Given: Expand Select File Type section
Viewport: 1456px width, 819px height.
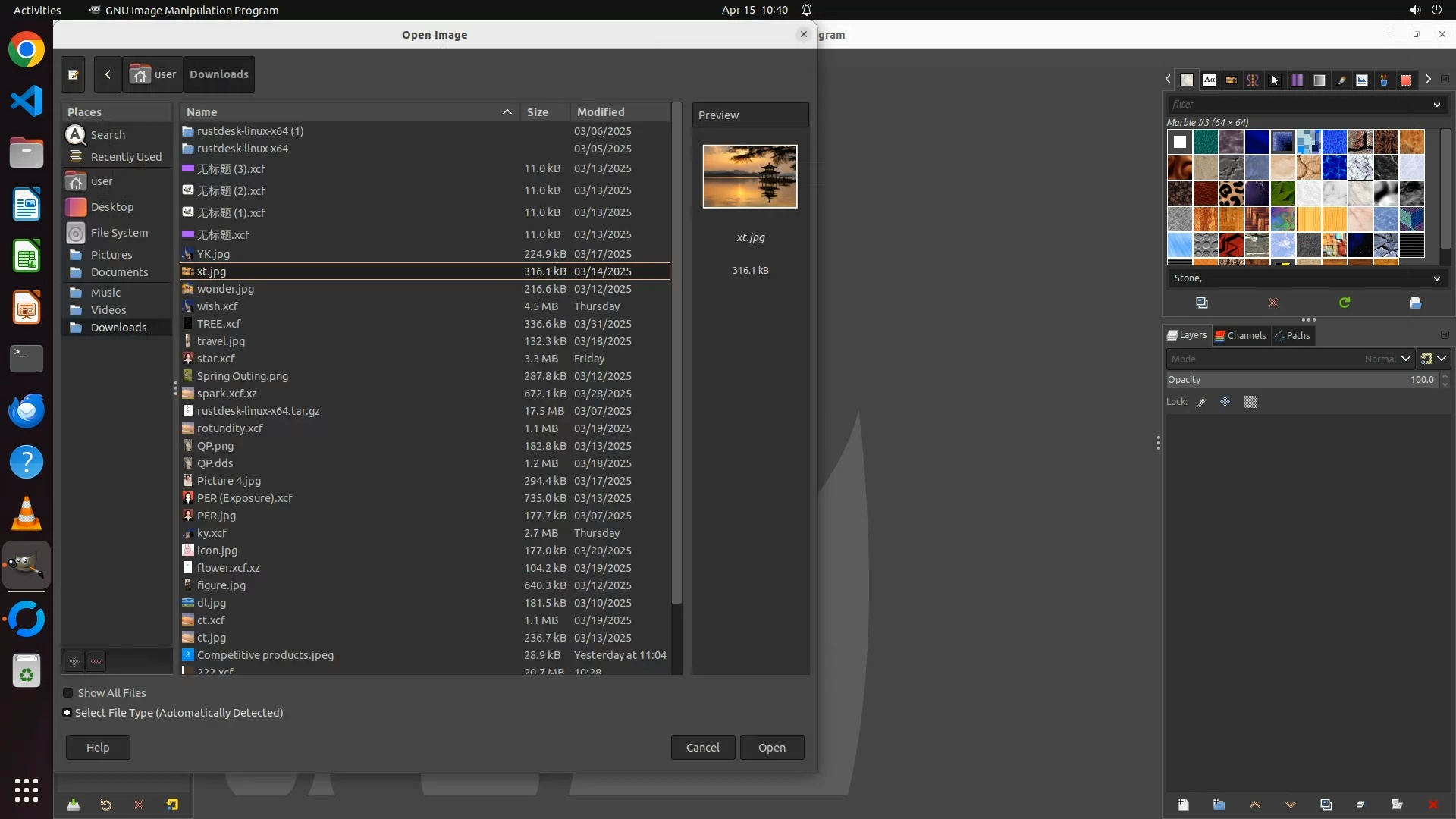Looking at the screenshot, I should coord(67,713).
